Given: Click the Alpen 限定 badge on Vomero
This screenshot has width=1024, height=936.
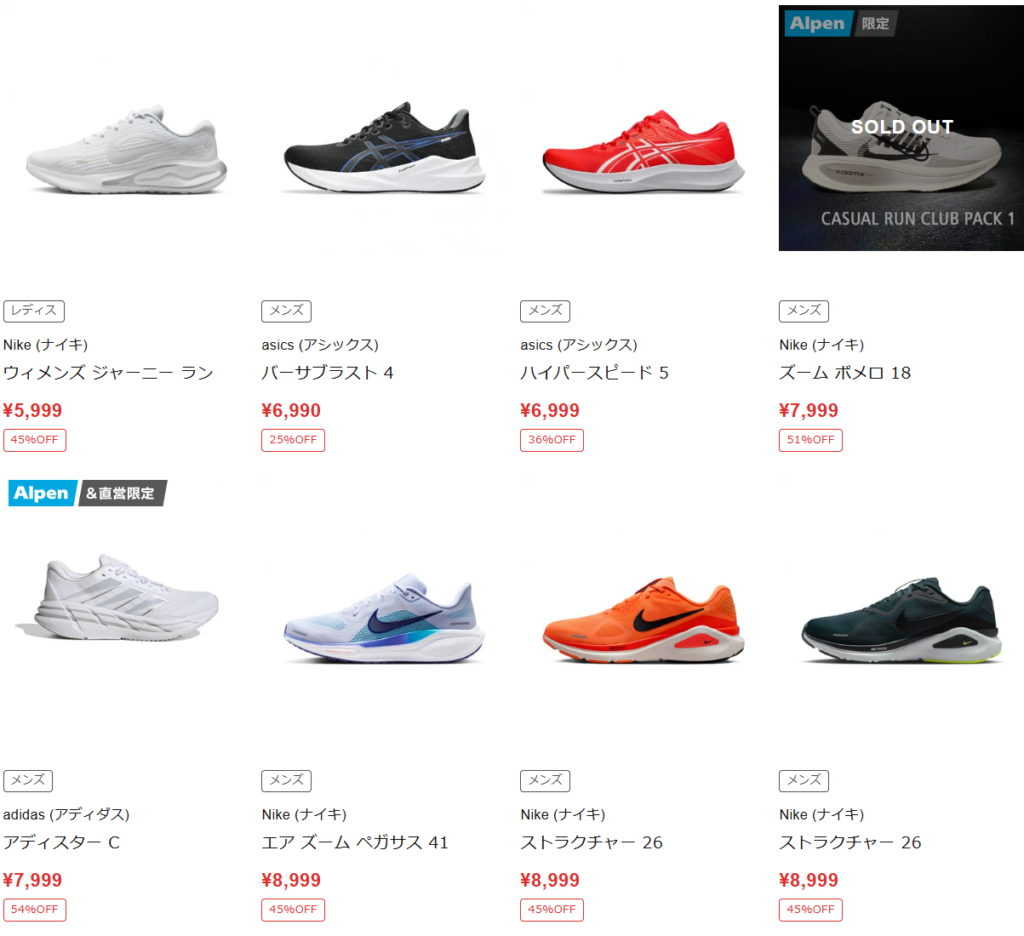Looking at the screenshot, I should click(x=840, y=24).
